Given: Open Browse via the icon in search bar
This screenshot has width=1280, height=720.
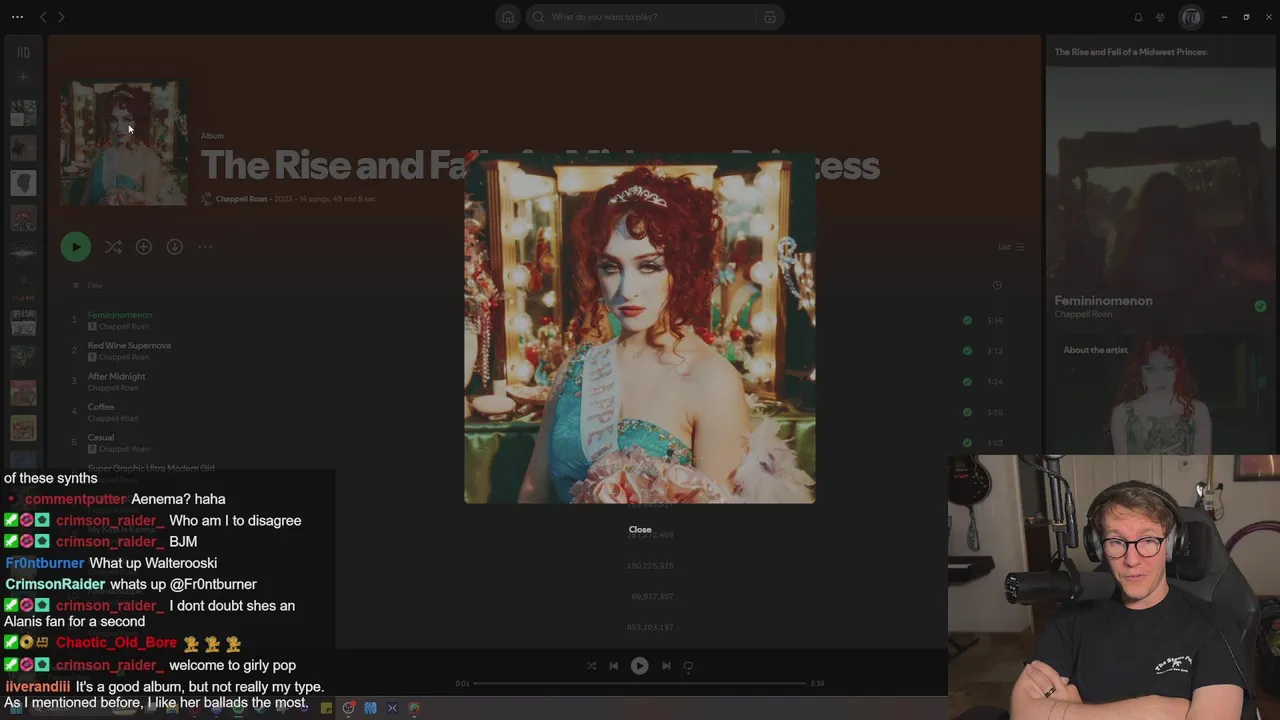Looking at the screenshot, I should 769,17.
